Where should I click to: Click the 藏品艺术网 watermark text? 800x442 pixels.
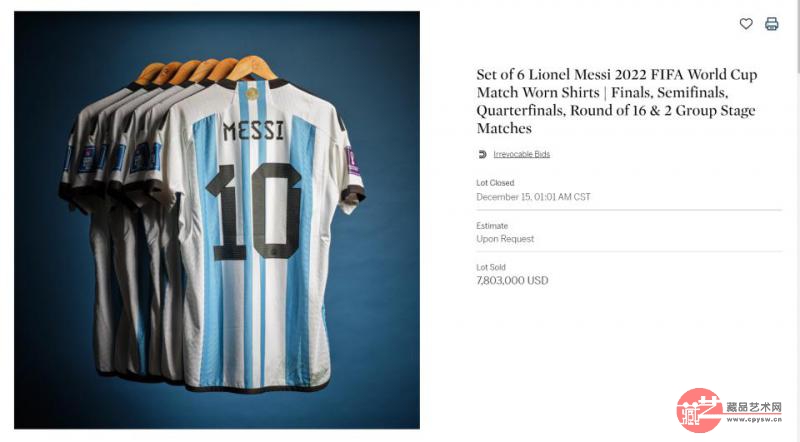coord(754,407)
